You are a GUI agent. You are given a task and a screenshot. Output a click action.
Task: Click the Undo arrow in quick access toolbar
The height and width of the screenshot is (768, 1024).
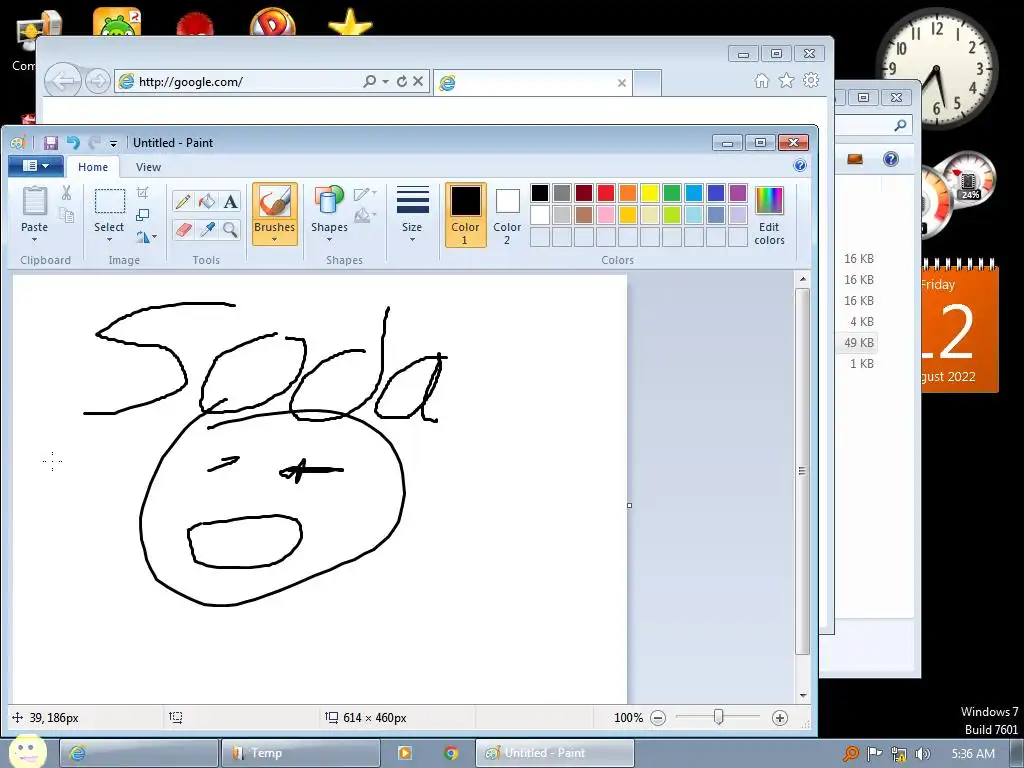(x=72, y=142)
